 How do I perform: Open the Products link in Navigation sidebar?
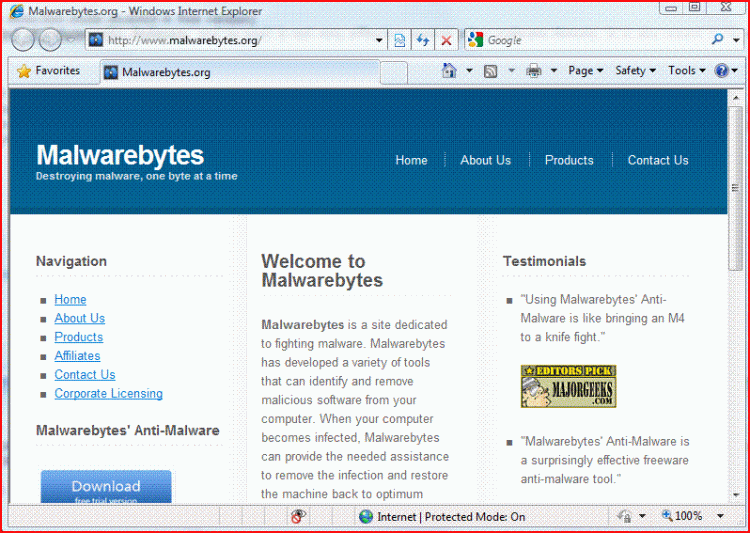tap(78, 337)
